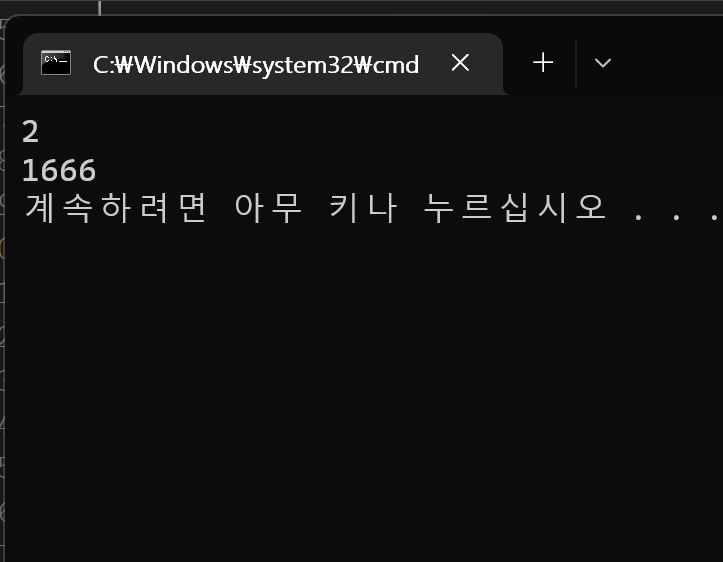Click the word 계속하려면 in the prompt

click(x=115, y=208)
